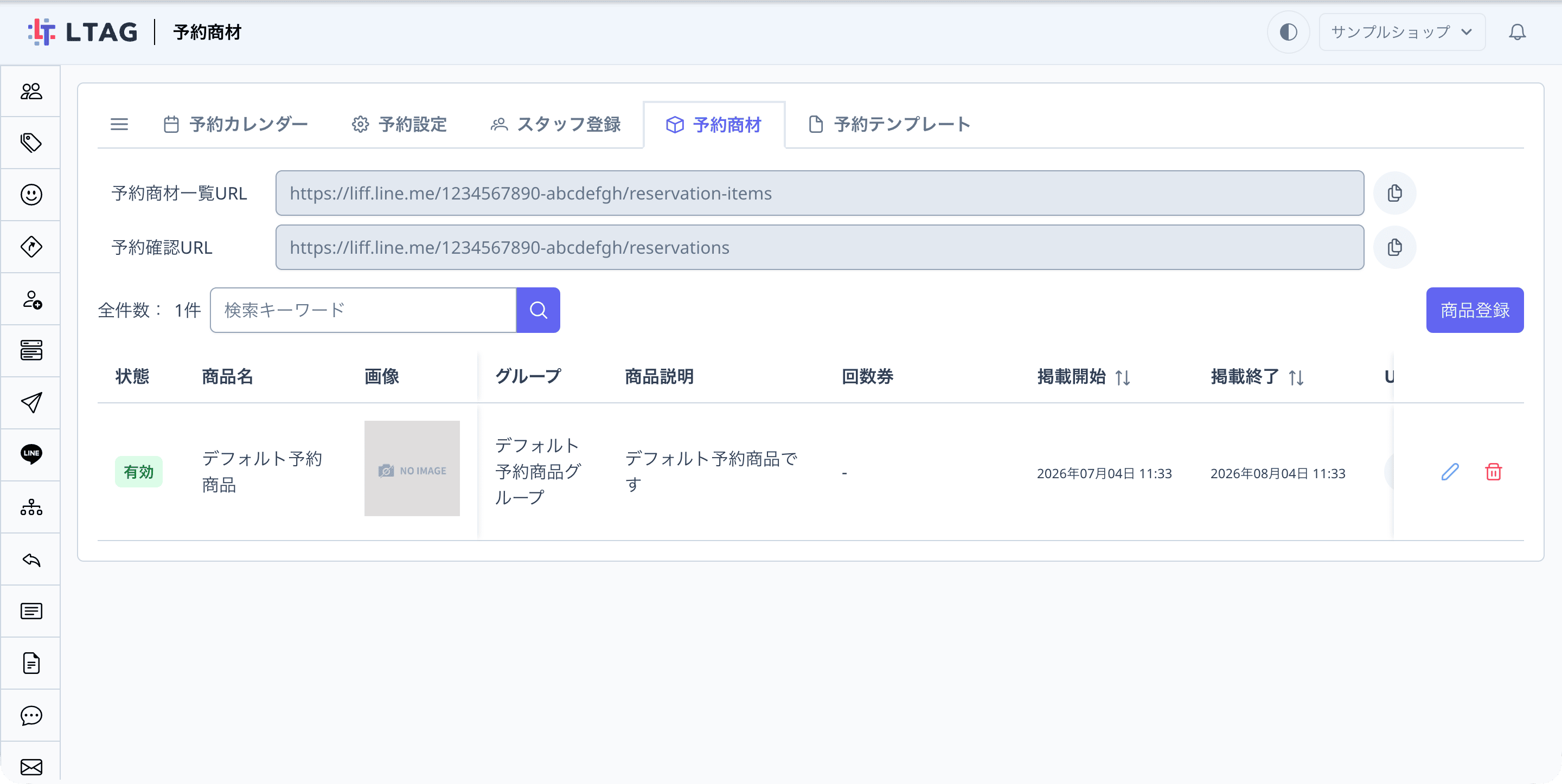Expand the hamburger menu beside tabs
This screenshot has width=1562, height=784.
point(119,124)
